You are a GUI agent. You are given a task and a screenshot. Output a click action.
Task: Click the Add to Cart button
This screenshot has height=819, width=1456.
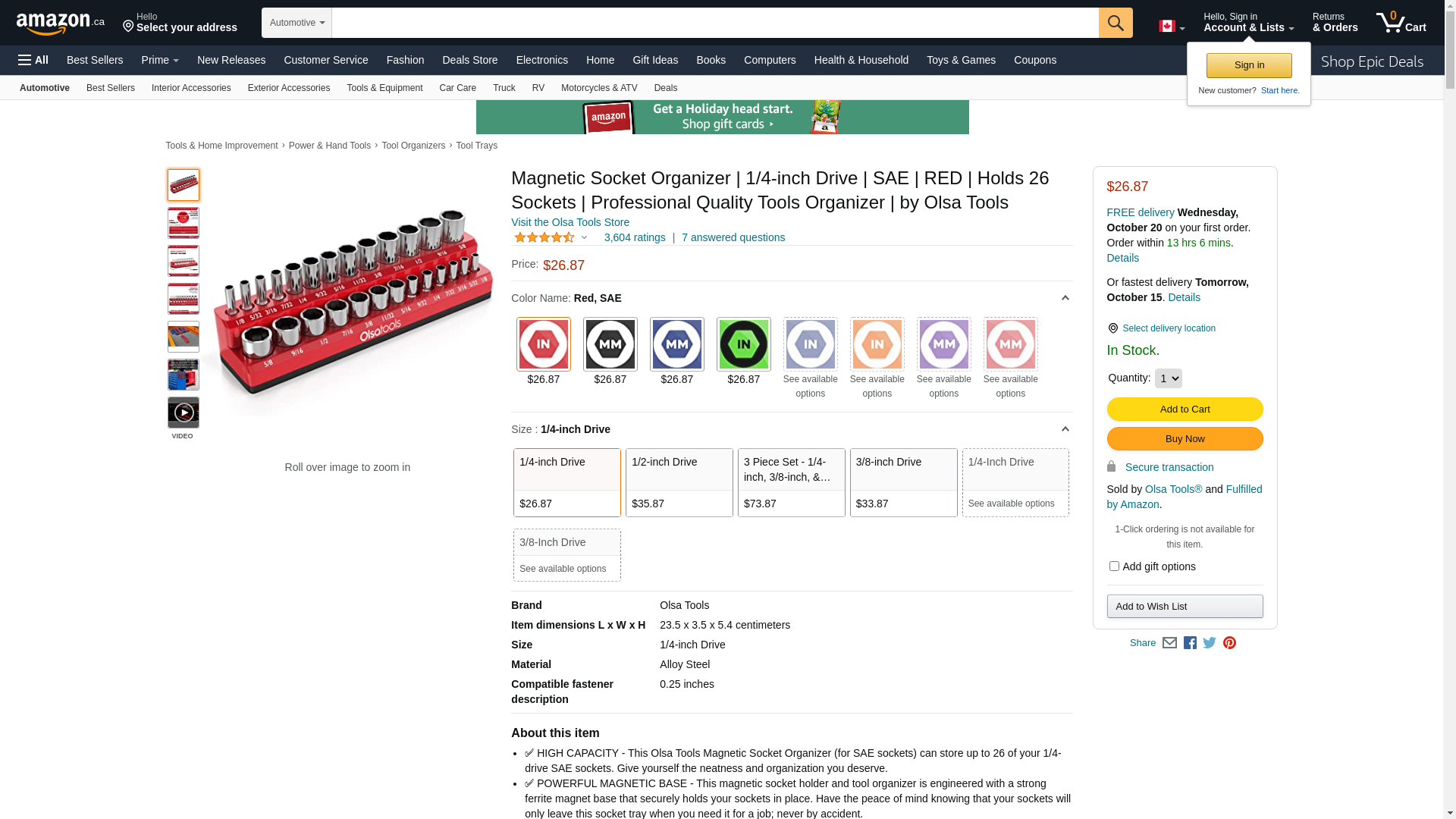pyautogui.click(x=1185, y=409)
